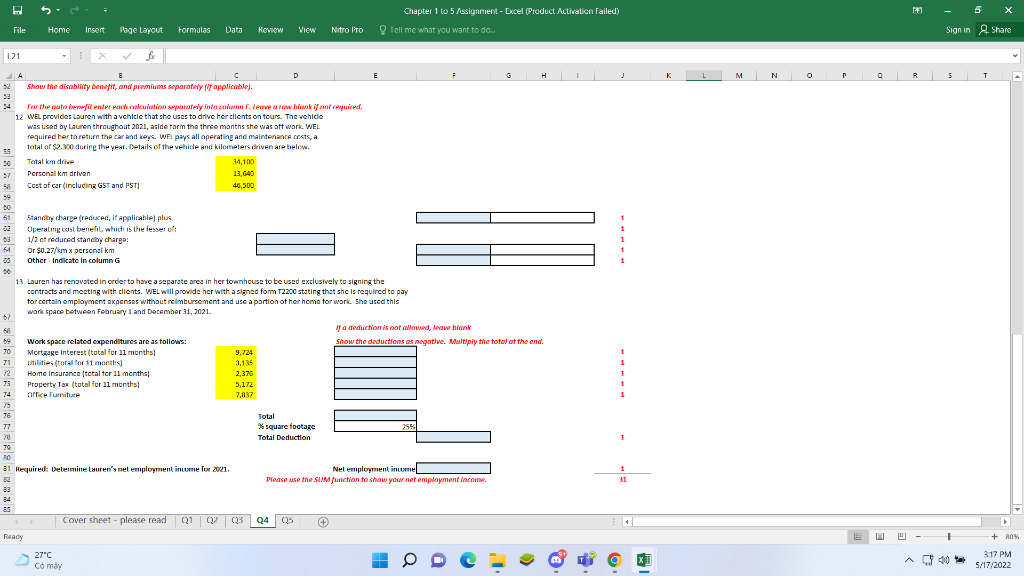Select the Office Furniture amount cell

coord(236,394)
